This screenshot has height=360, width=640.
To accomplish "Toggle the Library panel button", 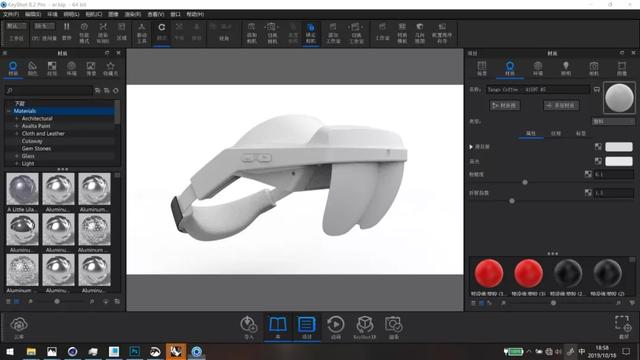I will [278, 328].
